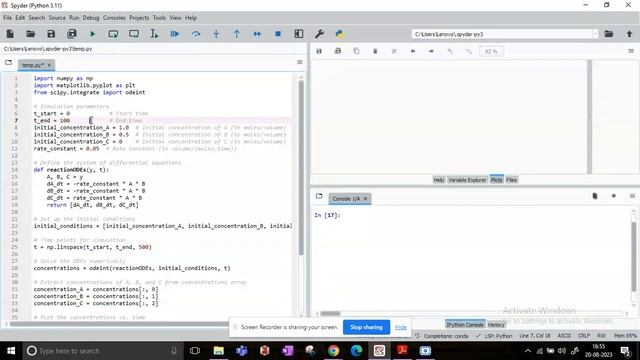The height and width of the screenshot is (360, 640).
Task: Browse editor tabs button
Action: 9,62
